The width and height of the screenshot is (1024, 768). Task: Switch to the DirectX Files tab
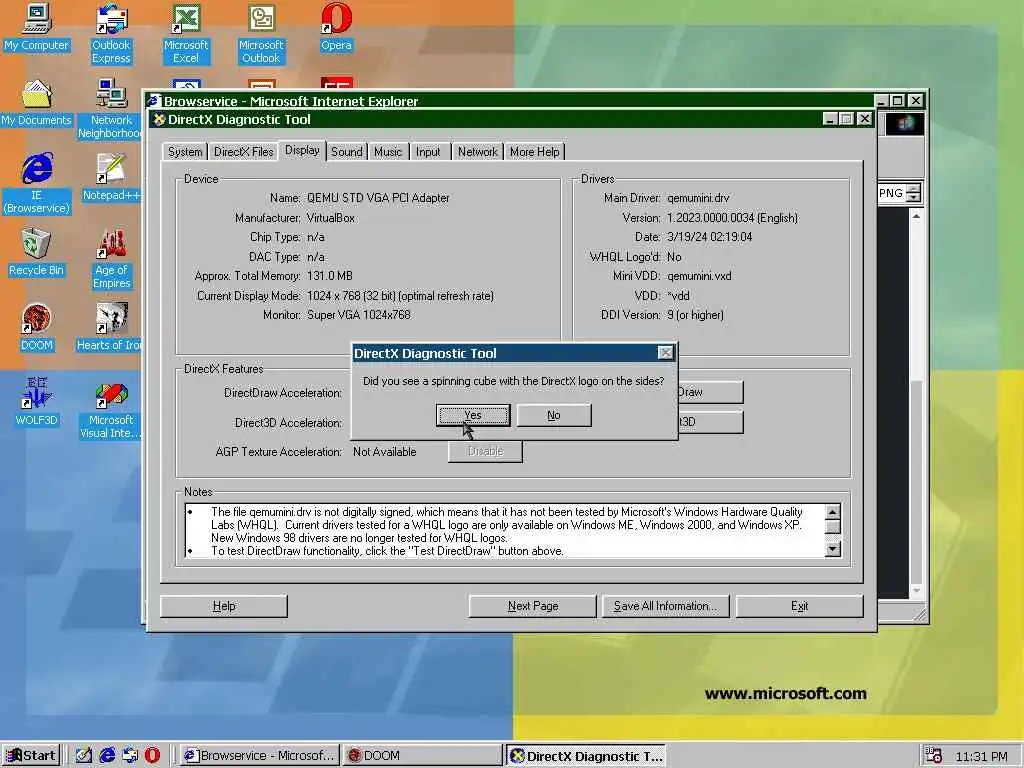click(244, 152)
